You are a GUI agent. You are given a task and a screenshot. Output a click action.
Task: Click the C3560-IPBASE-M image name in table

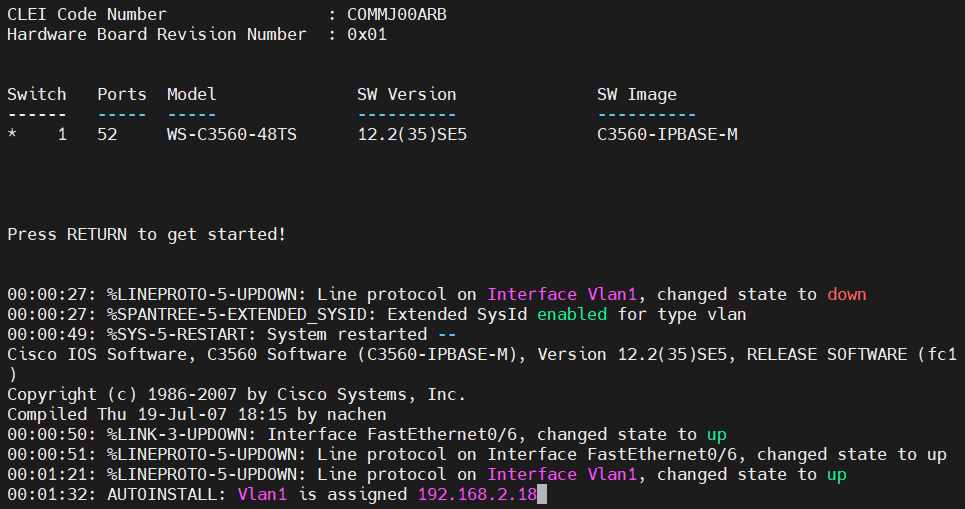(666, 134)
